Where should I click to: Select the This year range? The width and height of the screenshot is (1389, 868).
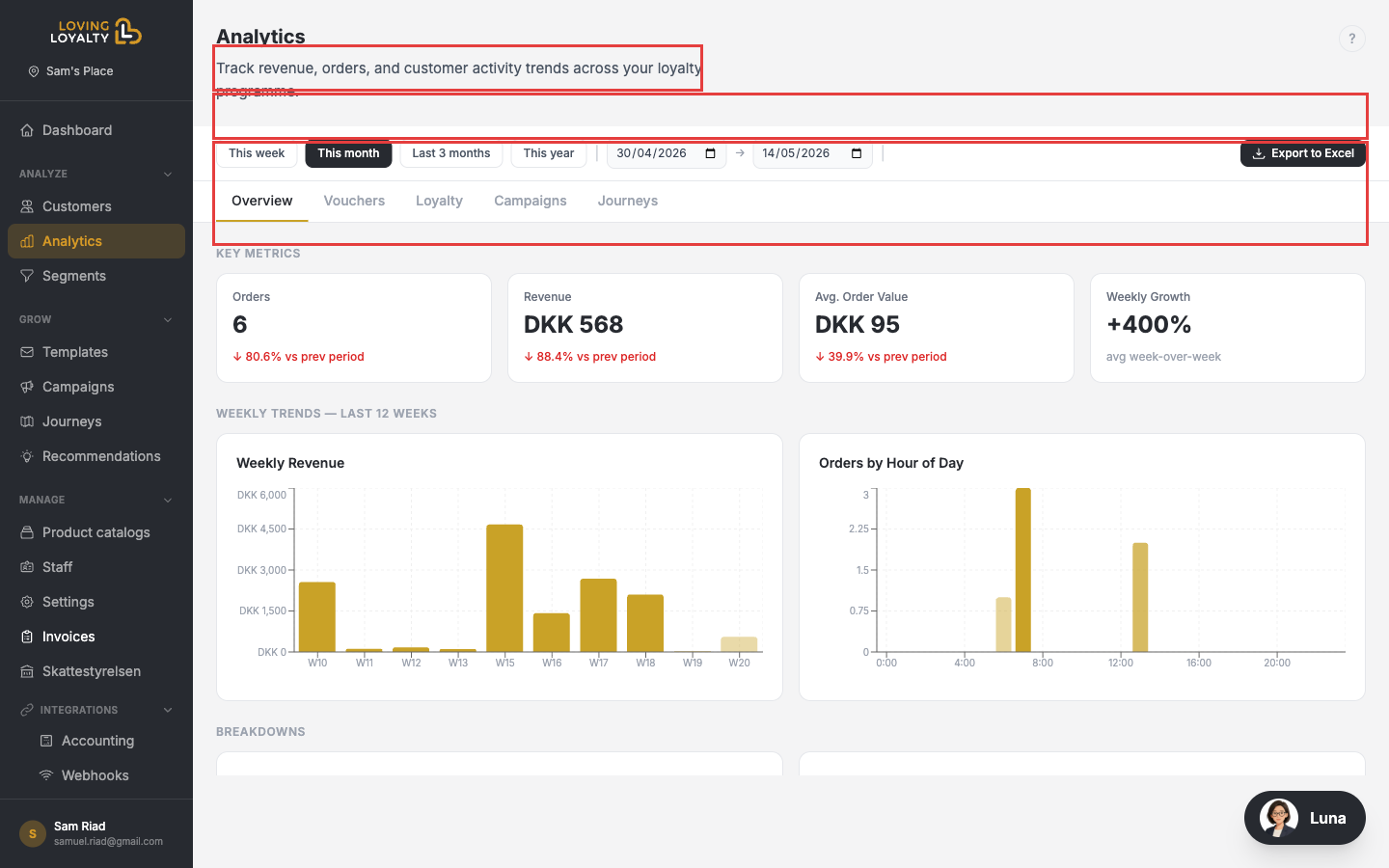click(x=549, y=153)
